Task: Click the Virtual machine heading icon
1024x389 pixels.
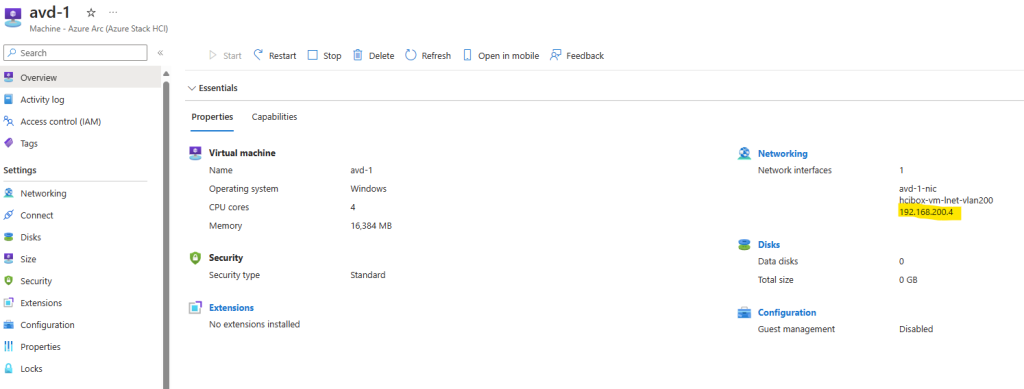Action: (195, 153)
